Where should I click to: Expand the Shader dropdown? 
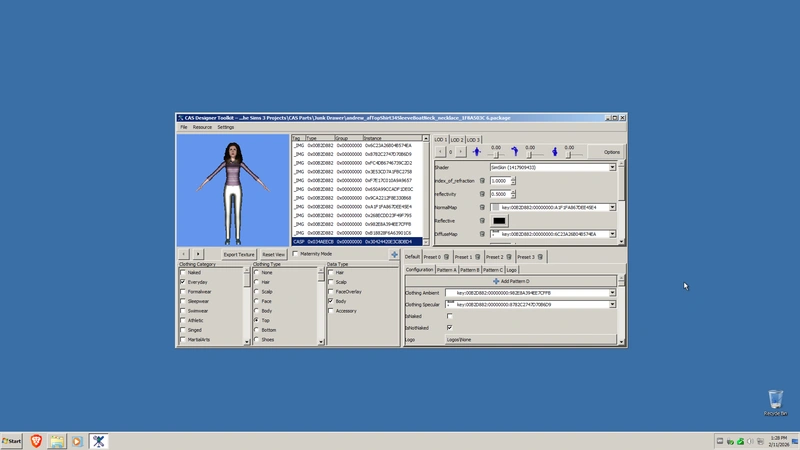coord(612,168)
